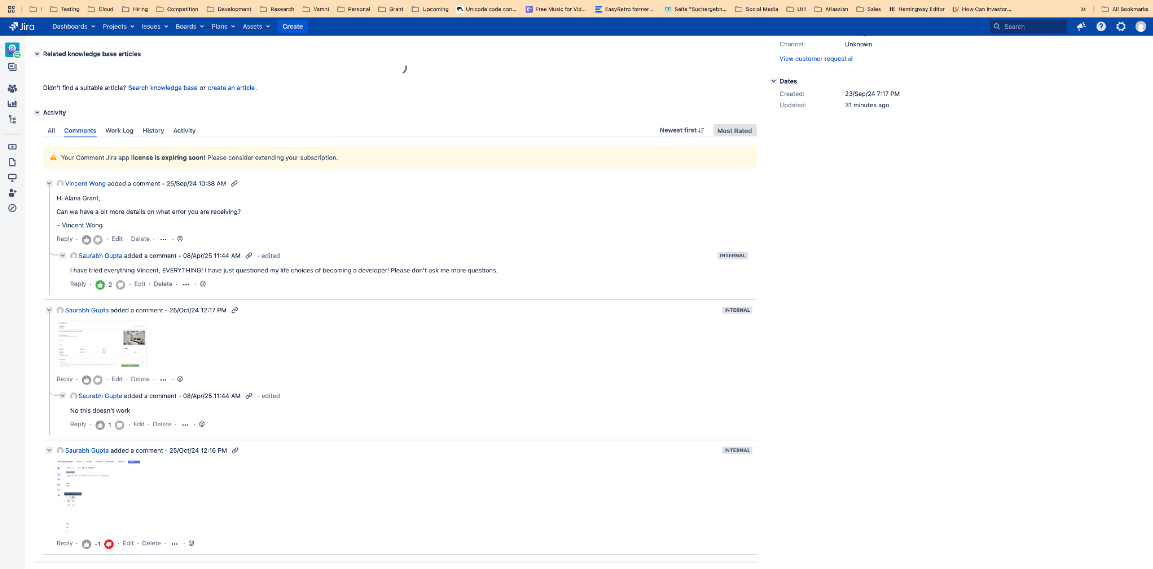The image size is (1153, 569).
Task: Copy permalink icon of Vincent Wong's comment
Action: pos(234,184)
